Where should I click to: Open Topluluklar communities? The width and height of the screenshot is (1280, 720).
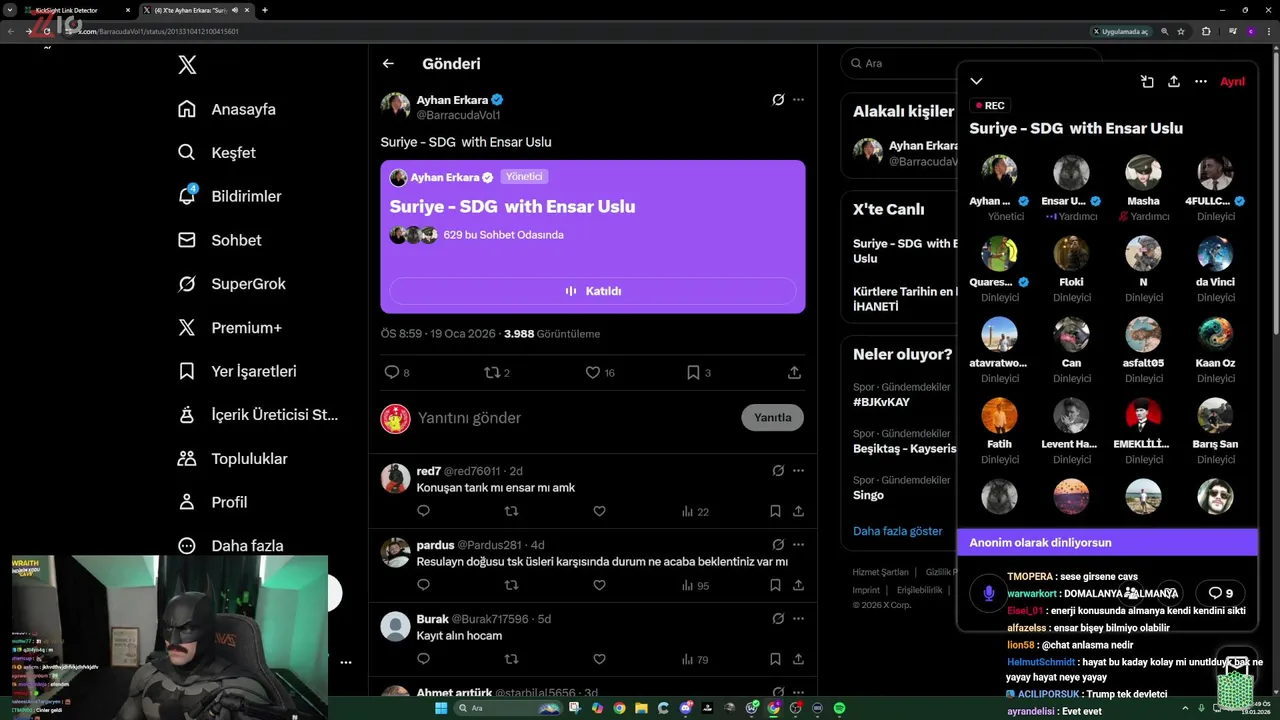tap(232, 458)
